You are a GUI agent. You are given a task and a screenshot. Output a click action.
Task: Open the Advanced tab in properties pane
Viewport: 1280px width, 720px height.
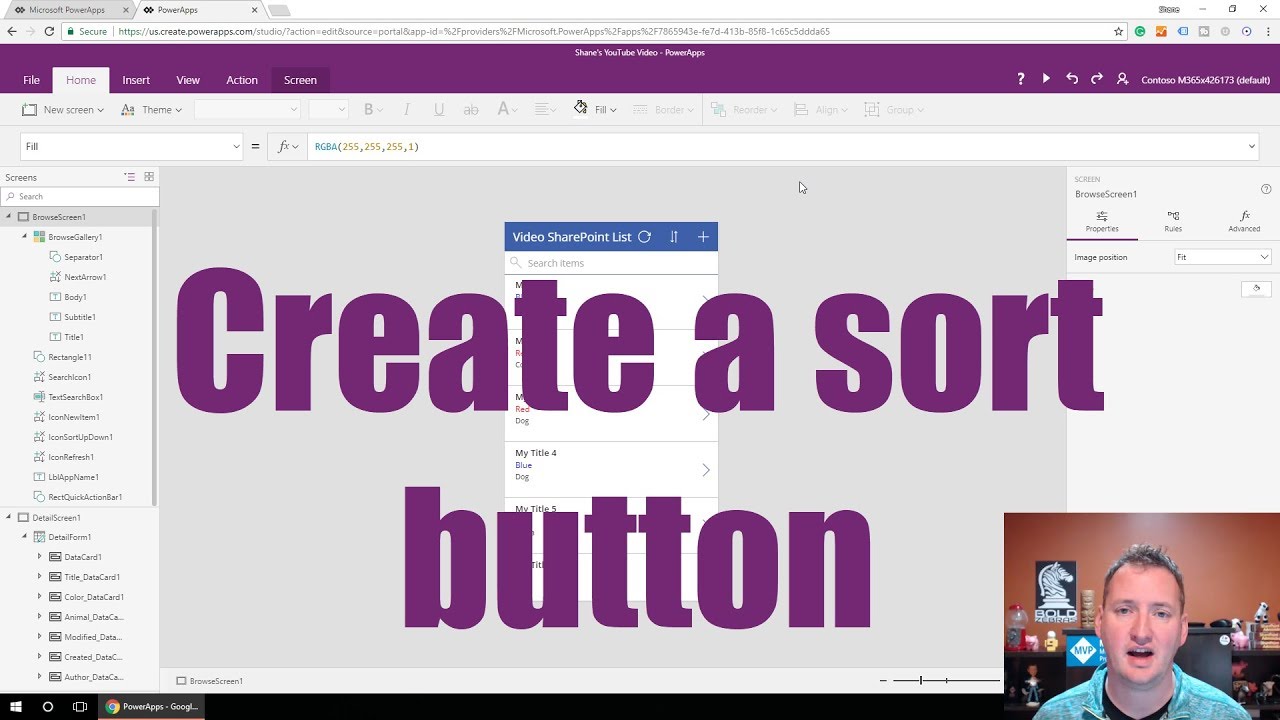[x=1244, y=221]
